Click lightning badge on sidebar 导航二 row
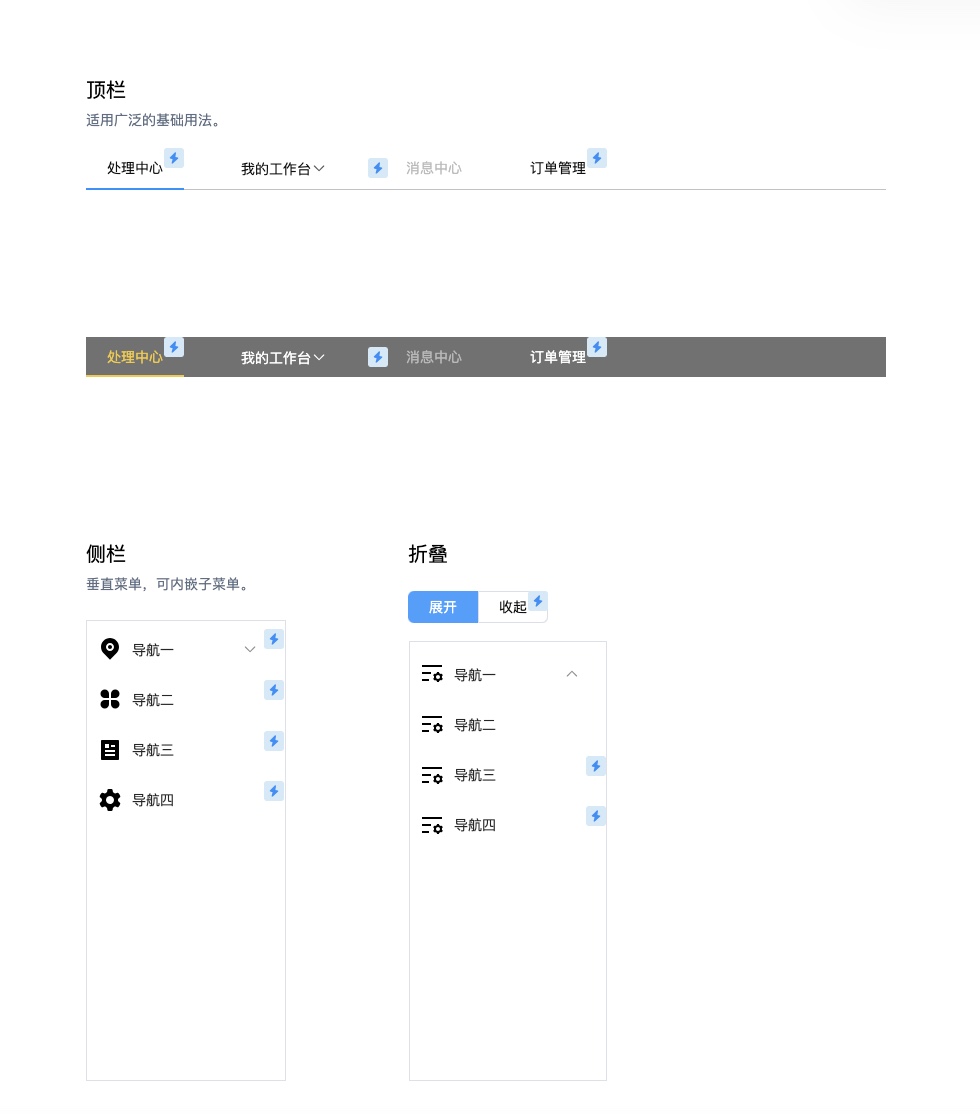 click(x=274, y=690)
